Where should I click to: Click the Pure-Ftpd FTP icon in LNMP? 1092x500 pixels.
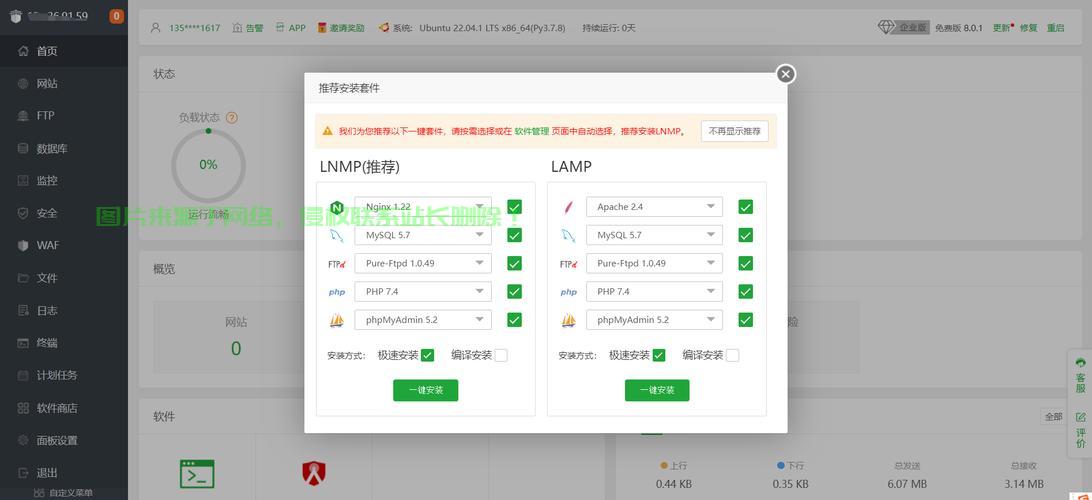click(x=337, y=264)
